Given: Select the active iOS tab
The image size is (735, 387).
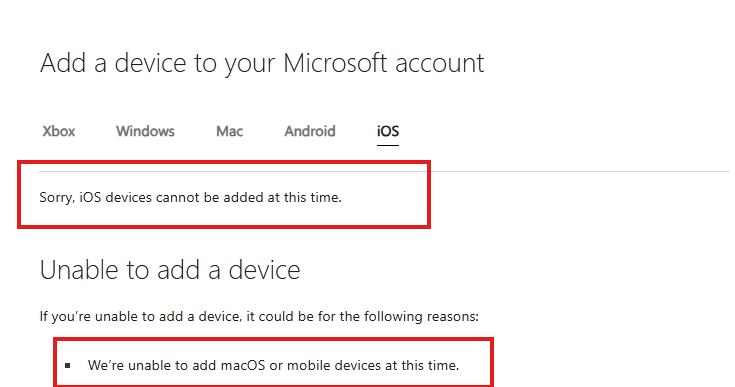Looking at the screenshot, I should [388, 131].
